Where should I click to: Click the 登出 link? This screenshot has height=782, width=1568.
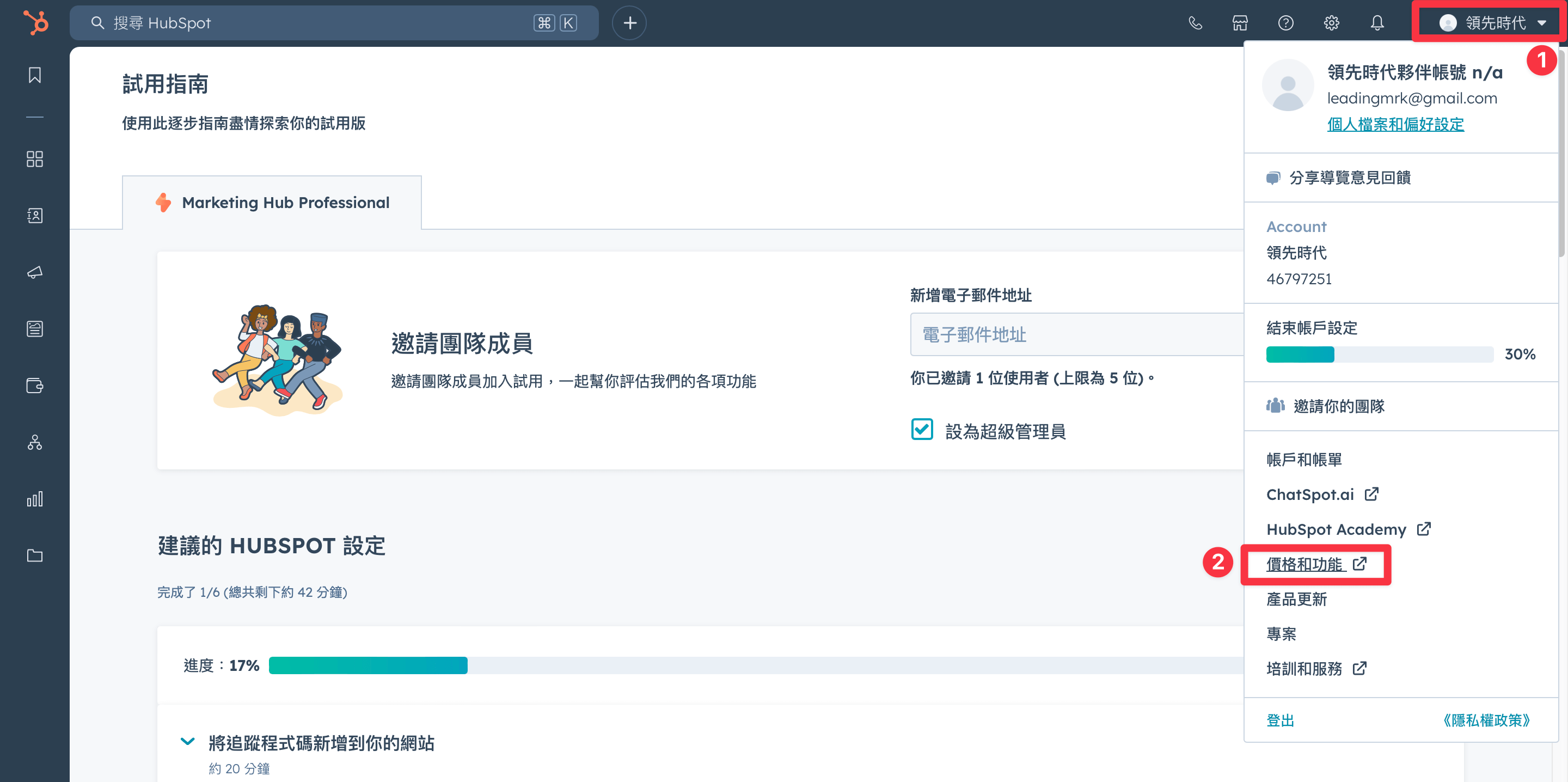tap(1280, 720)
